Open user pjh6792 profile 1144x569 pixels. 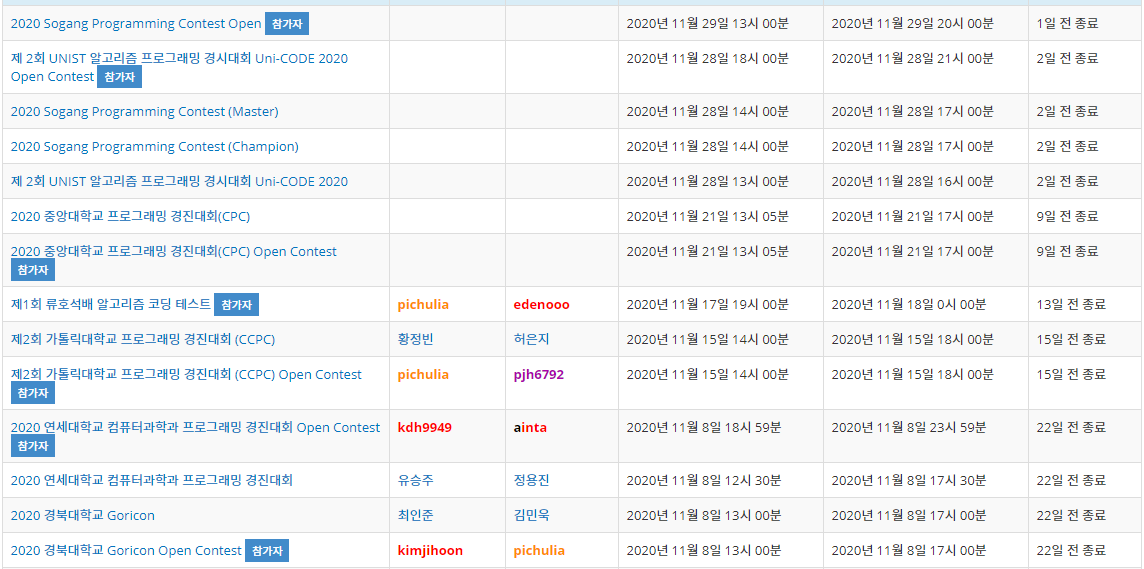point(539,375)
